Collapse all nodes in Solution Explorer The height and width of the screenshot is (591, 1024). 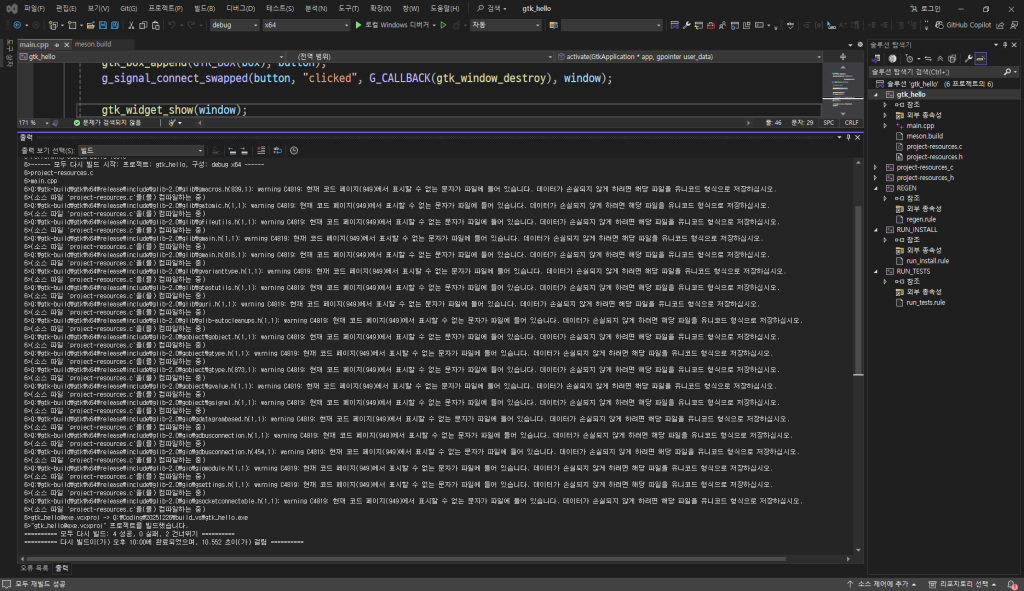pyautogui.click(x=941, y=59)
